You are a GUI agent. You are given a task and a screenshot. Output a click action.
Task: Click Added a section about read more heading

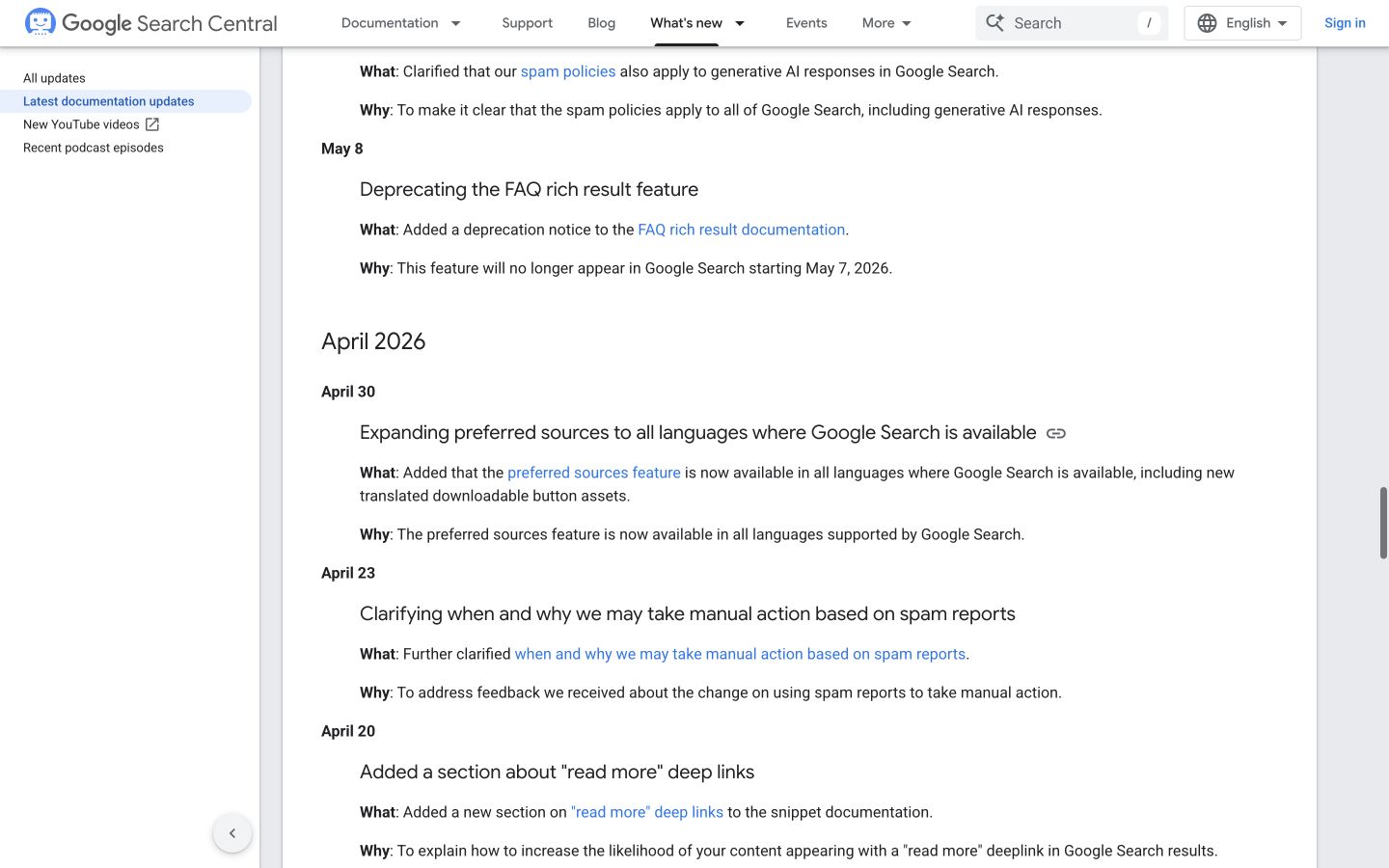coord(558,772)
